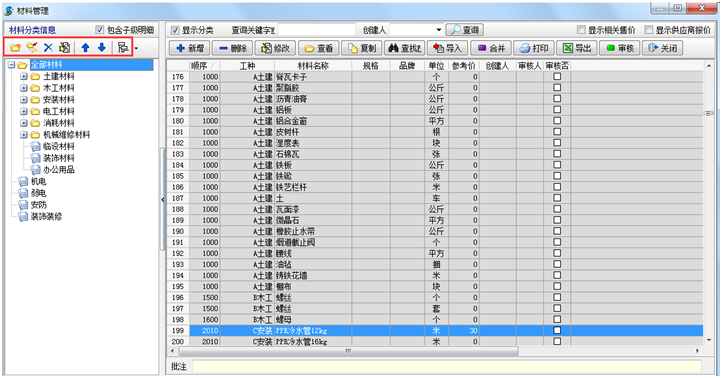Viewport: 722px width, 378px height.
Task: Click the 修改 (modify) button
Action: tap(275, 48)
